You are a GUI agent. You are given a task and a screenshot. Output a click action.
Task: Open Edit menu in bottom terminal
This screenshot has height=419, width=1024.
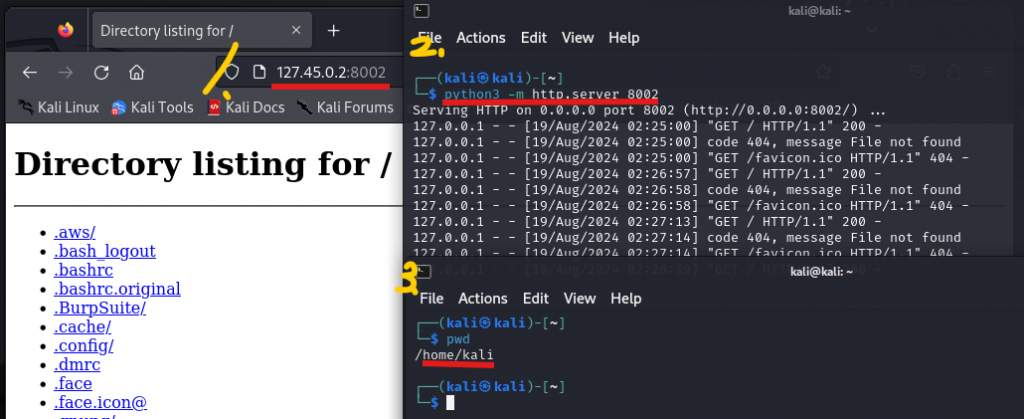[x=536, y=298]
